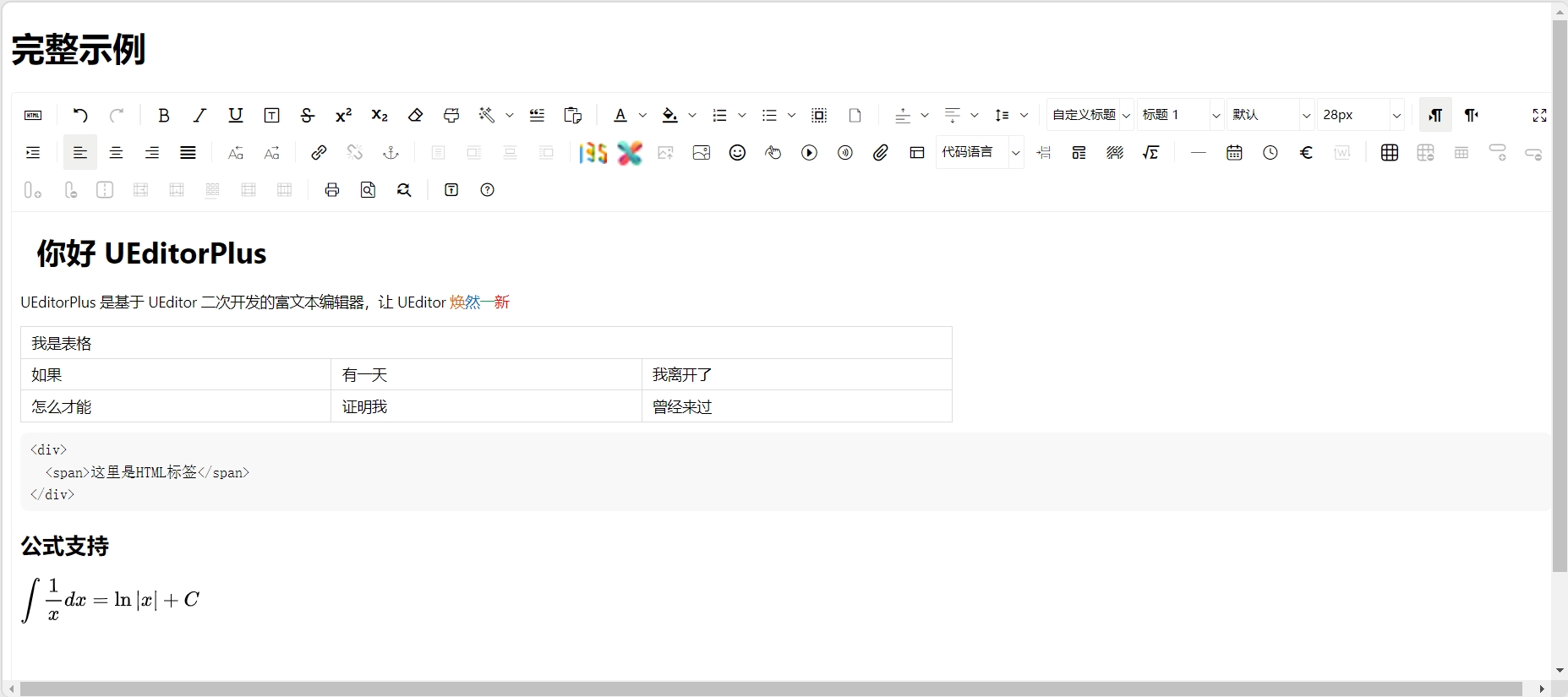Expand the line height arrow
This screenshot has height=697, width=1568.
(x=1024, y=116)
